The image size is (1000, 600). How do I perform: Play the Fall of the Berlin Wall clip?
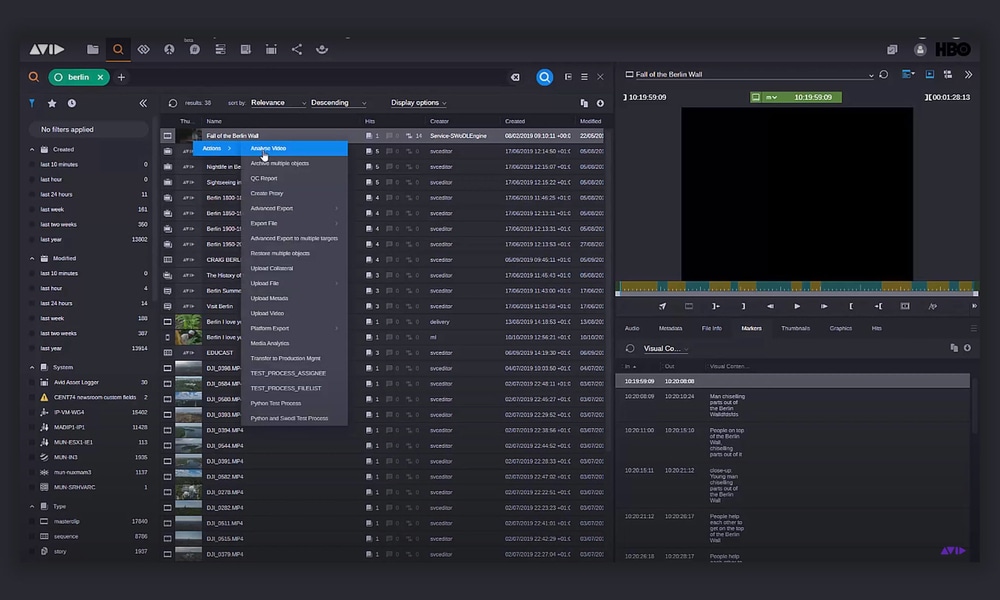coord(797,306)
